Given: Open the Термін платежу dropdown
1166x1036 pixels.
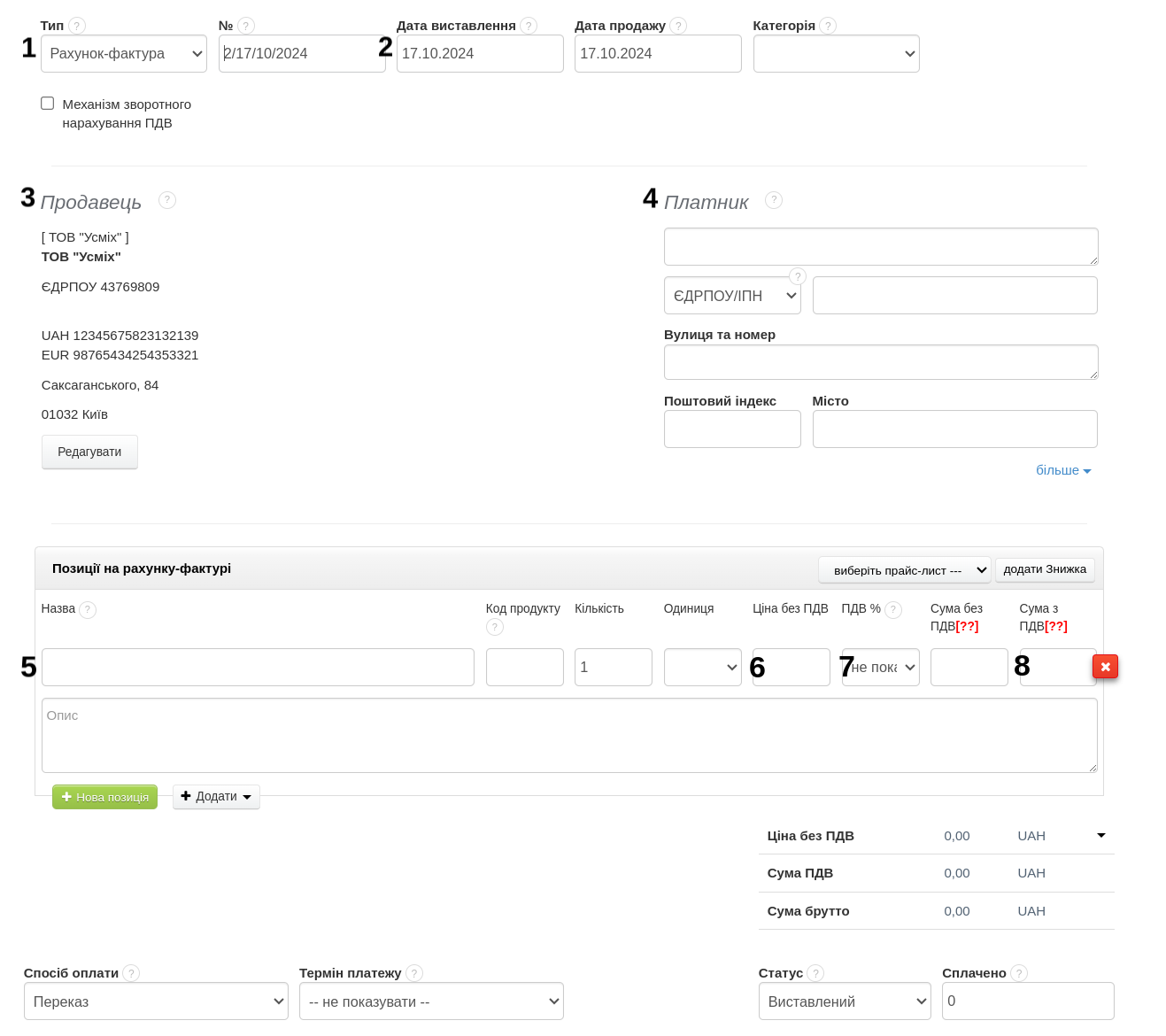Looking at the screenshot, I should point(431,1001).
